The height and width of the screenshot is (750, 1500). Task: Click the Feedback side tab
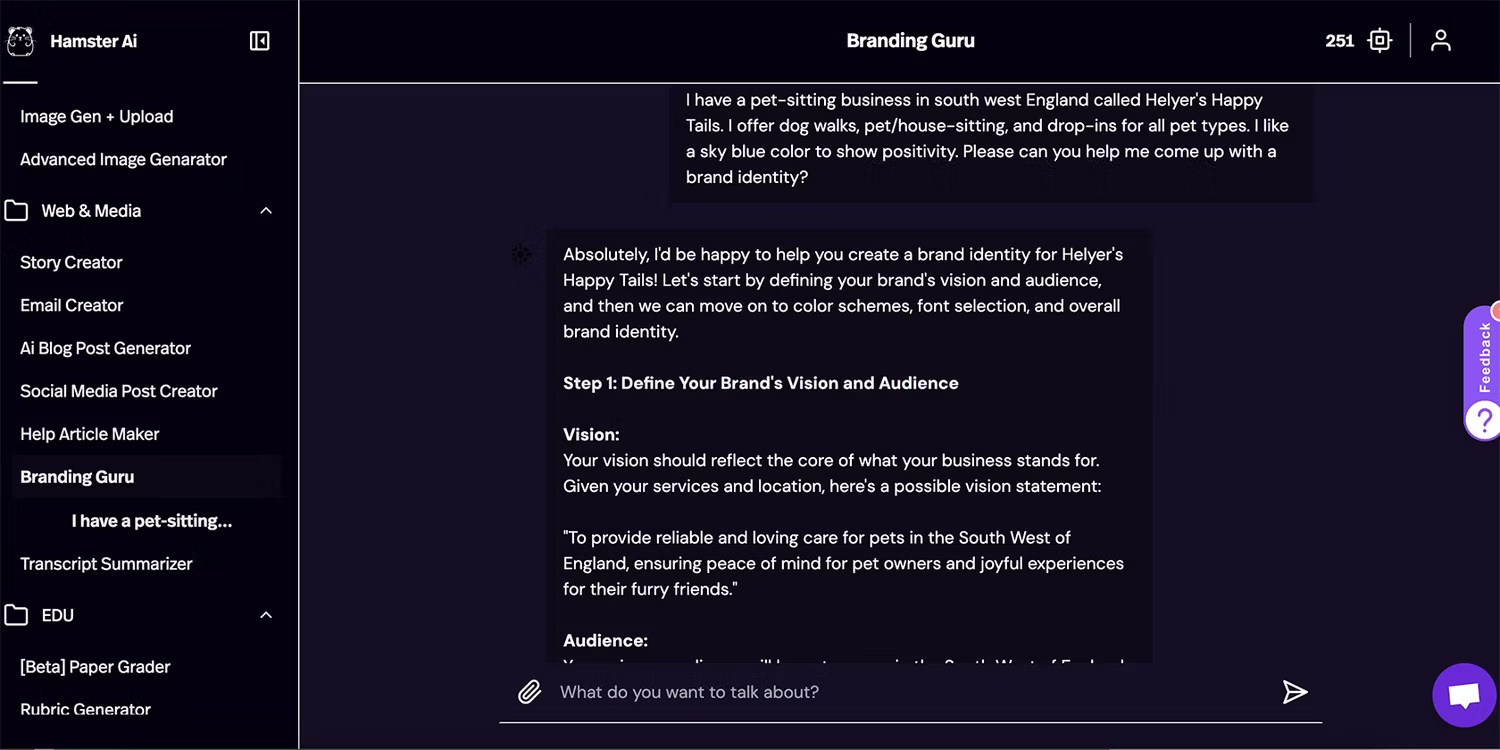(x=1484, y=356)
